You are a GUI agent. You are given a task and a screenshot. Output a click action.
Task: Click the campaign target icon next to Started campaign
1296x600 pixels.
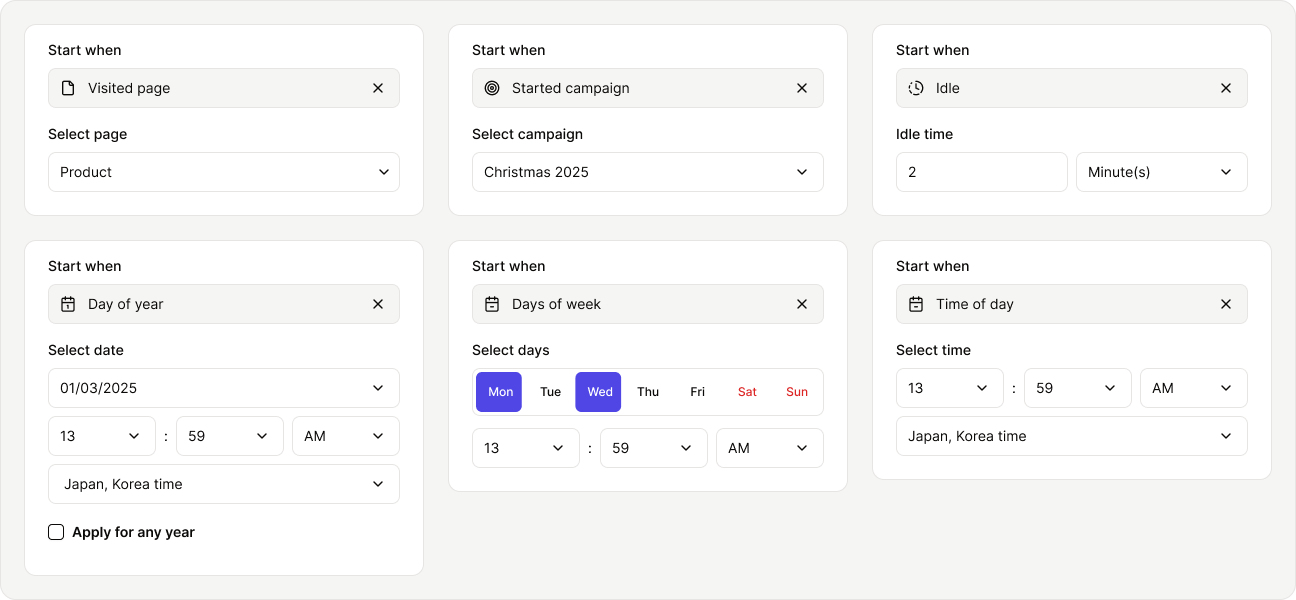[x=492, y=88]
